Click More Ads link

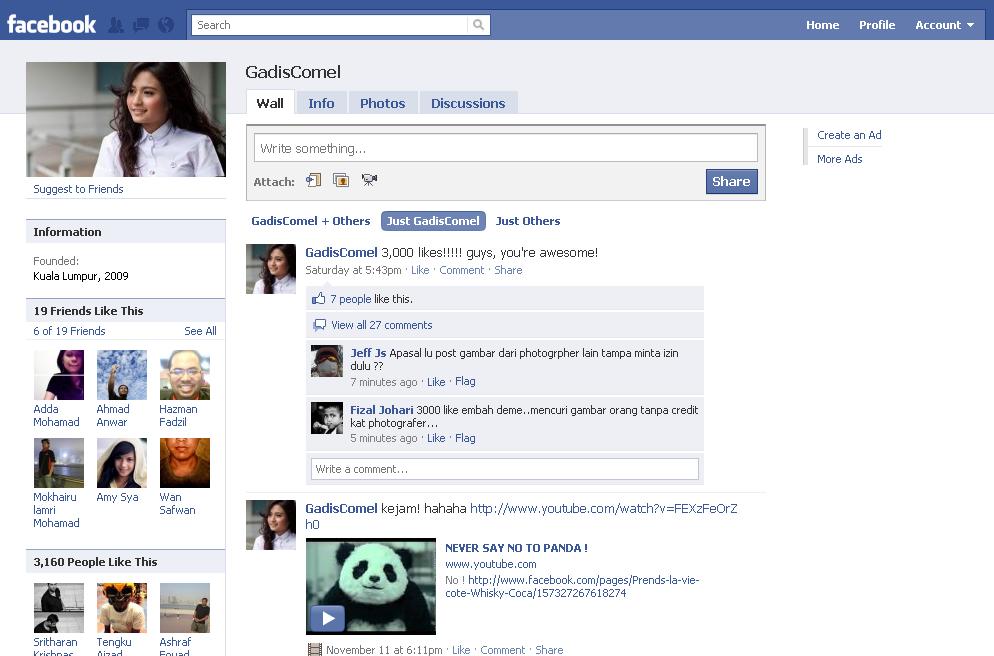tap(839, 159)
